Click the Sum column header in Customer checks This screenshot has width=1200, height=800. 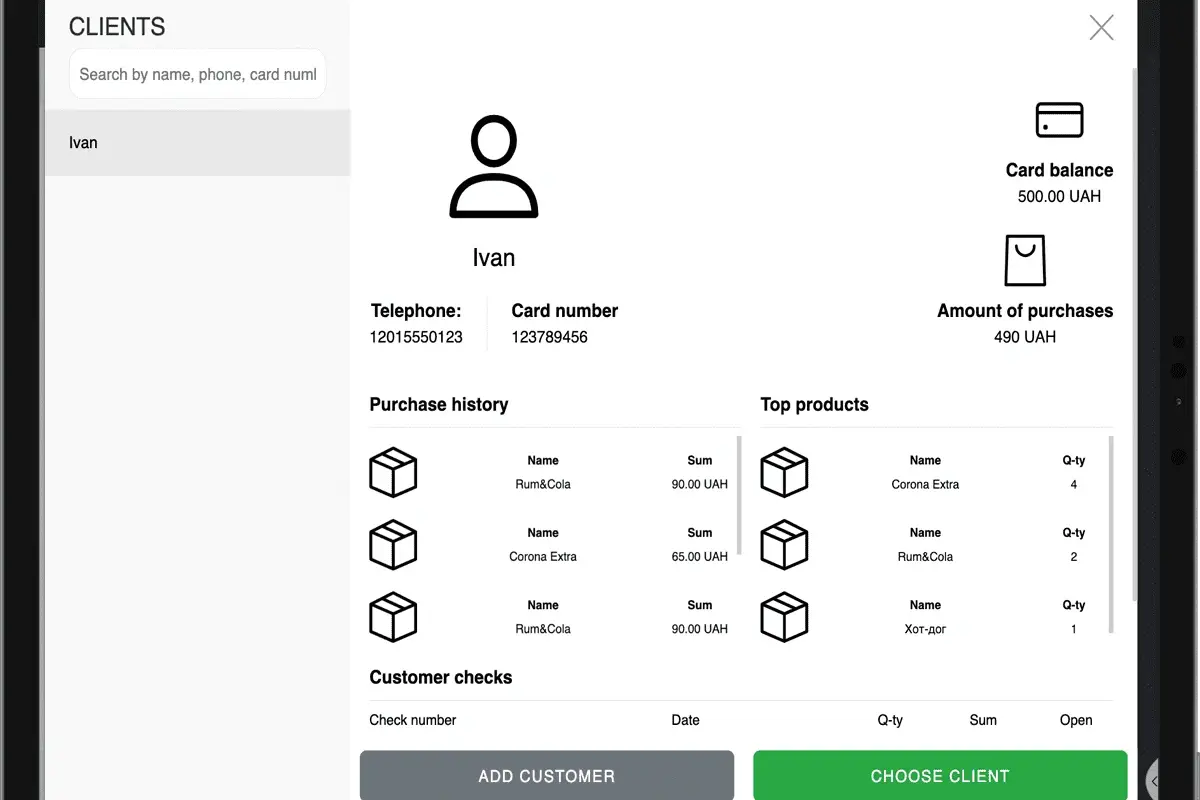(x=983, y=720)
